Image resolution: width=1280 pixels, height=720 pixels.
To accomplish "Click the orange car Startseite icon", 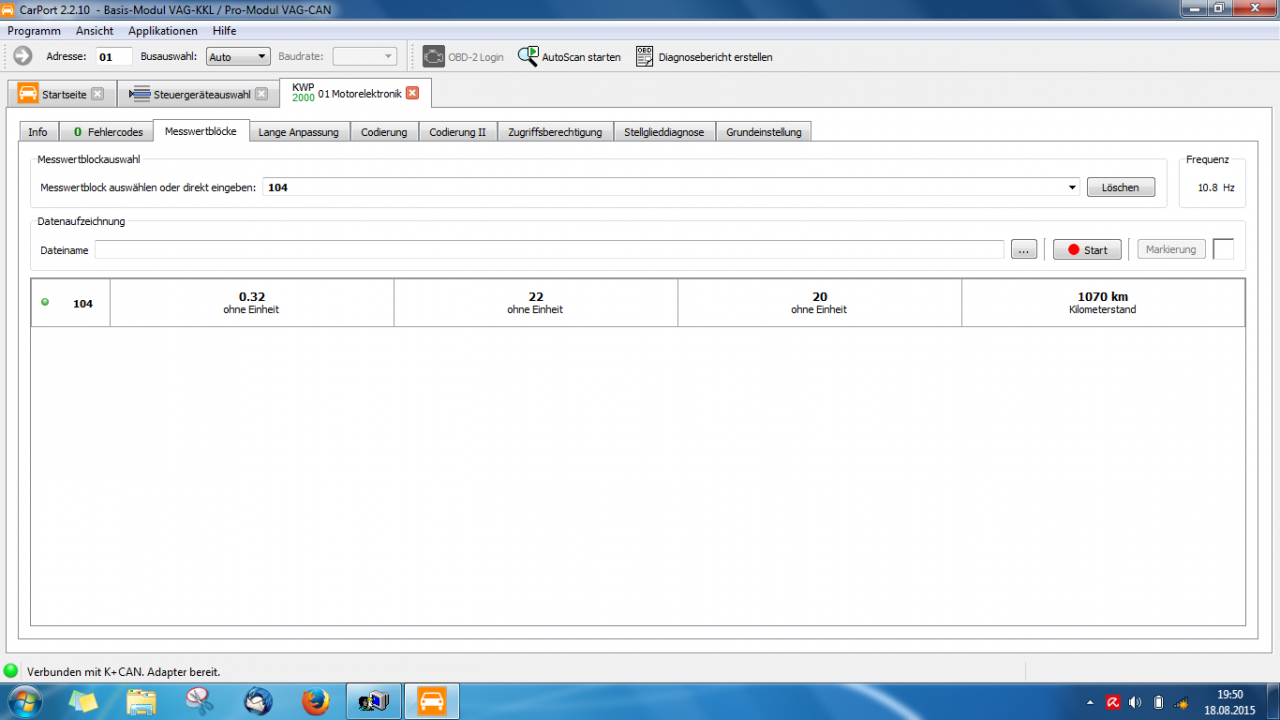I will pos(28,93).
